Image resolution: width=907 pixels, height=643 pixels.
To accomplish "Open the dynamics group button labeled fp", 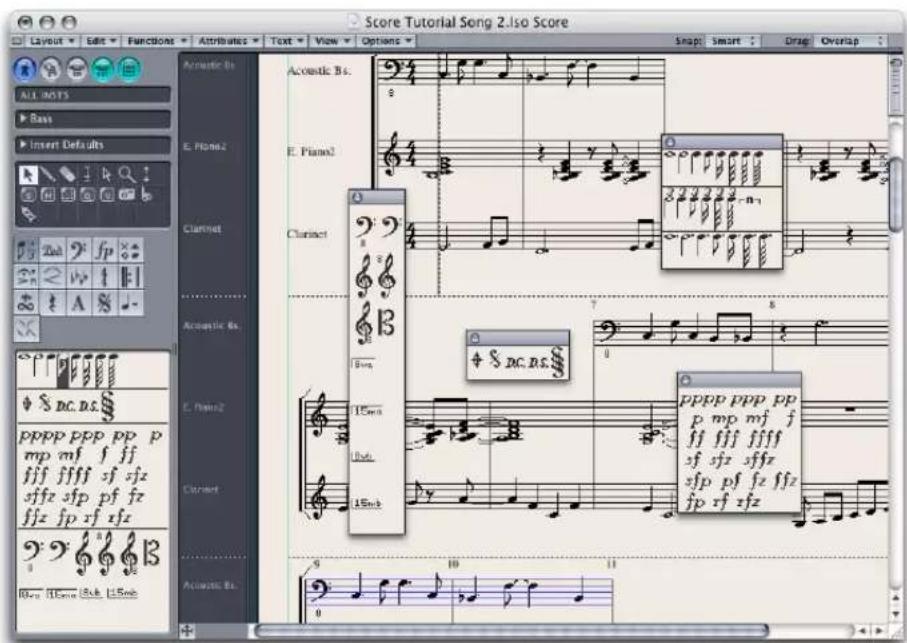I will (104, 250).
